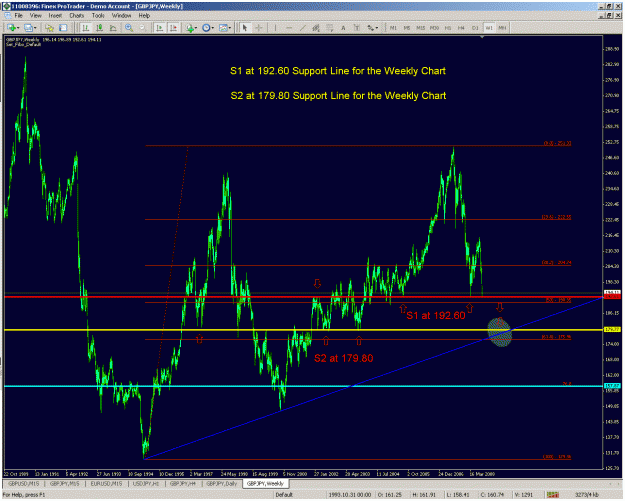Switch to GBPJPY,H4 chart tab
The height and width of the screenshot is (501, 625).
click(183, 484)
